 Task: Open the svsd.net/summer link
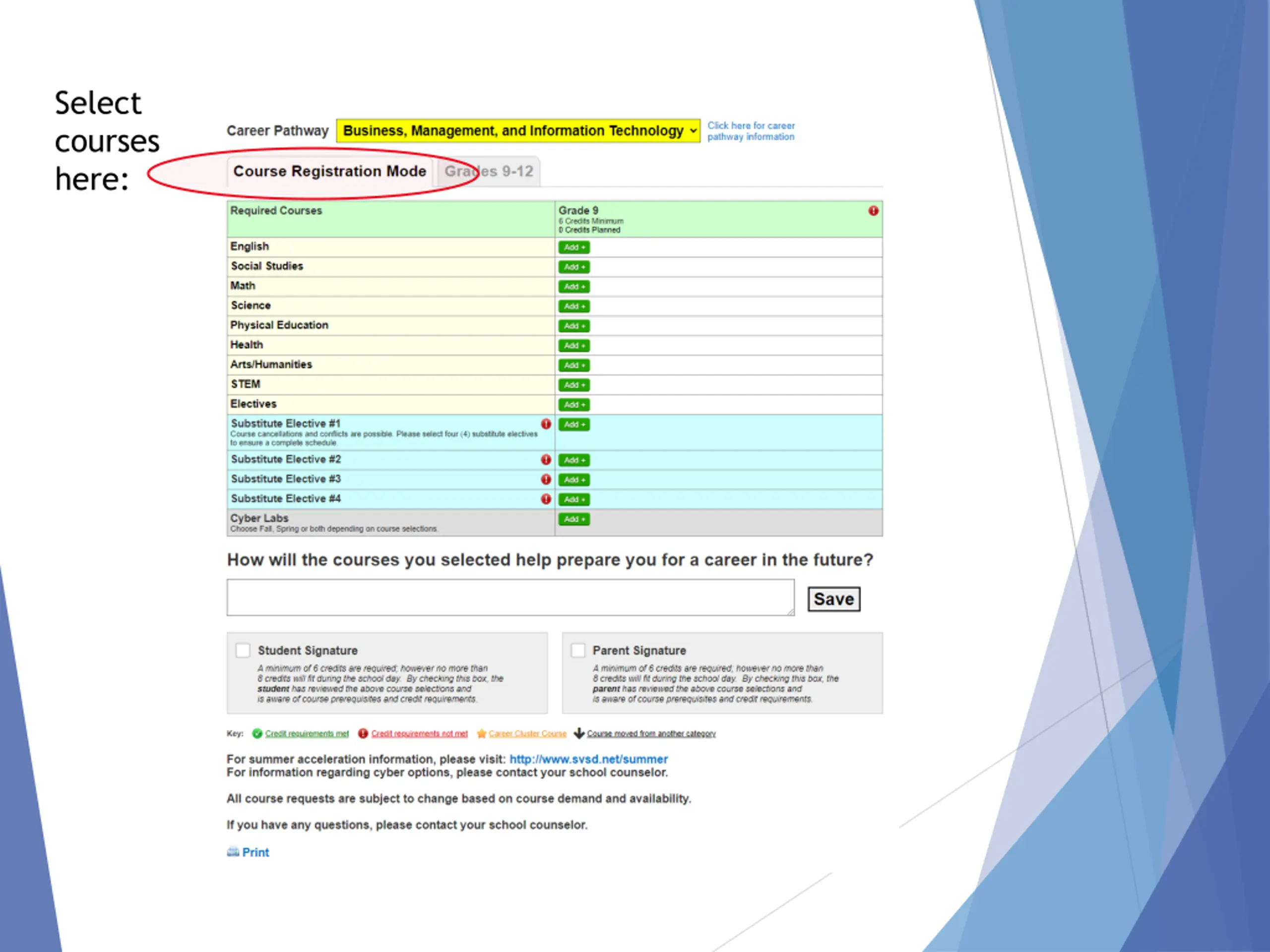pos(588,759)
